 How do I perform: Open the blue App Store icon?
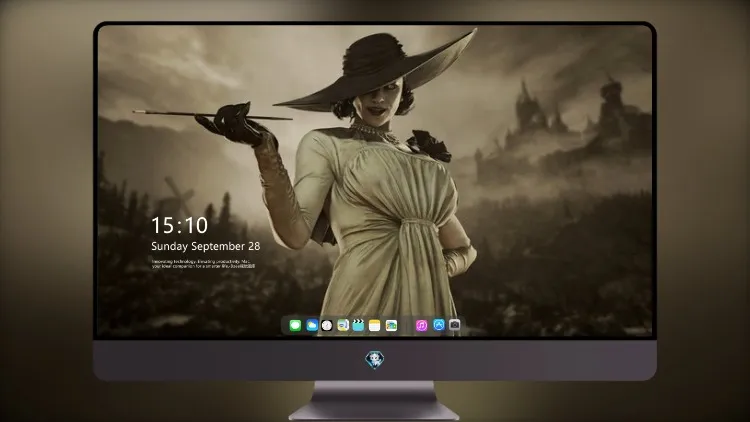point(439,325)
